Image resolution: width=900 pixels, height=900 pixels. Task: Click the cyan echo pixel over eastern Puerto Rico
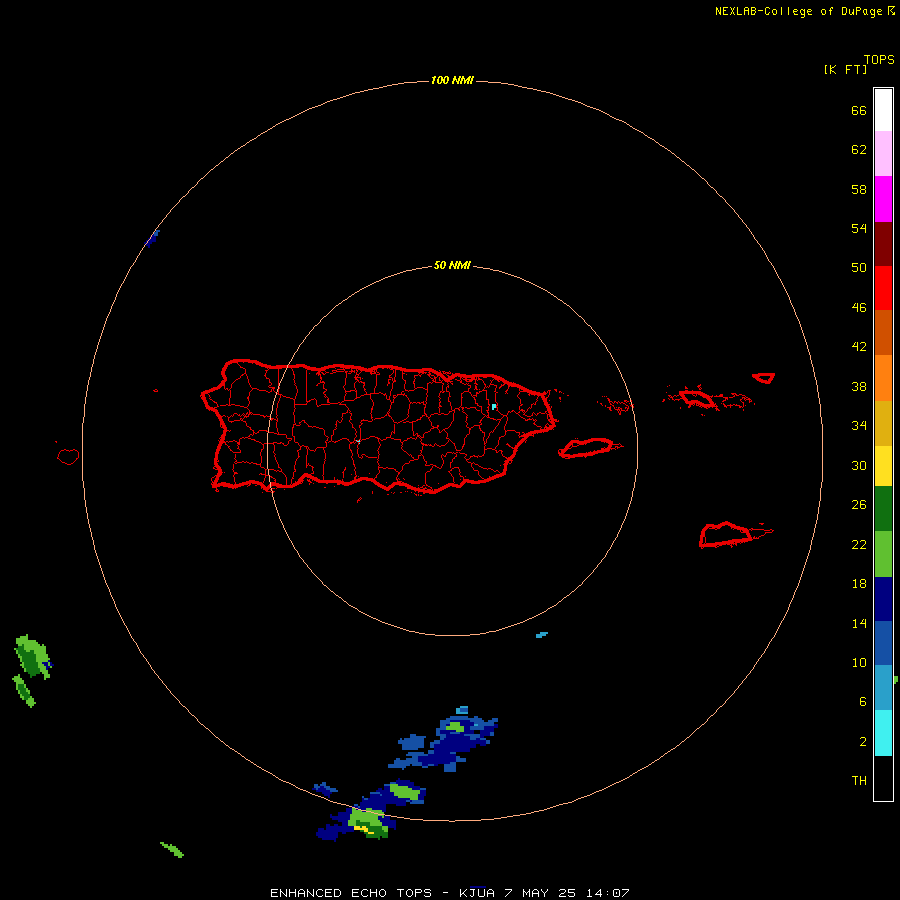point(494,407)
